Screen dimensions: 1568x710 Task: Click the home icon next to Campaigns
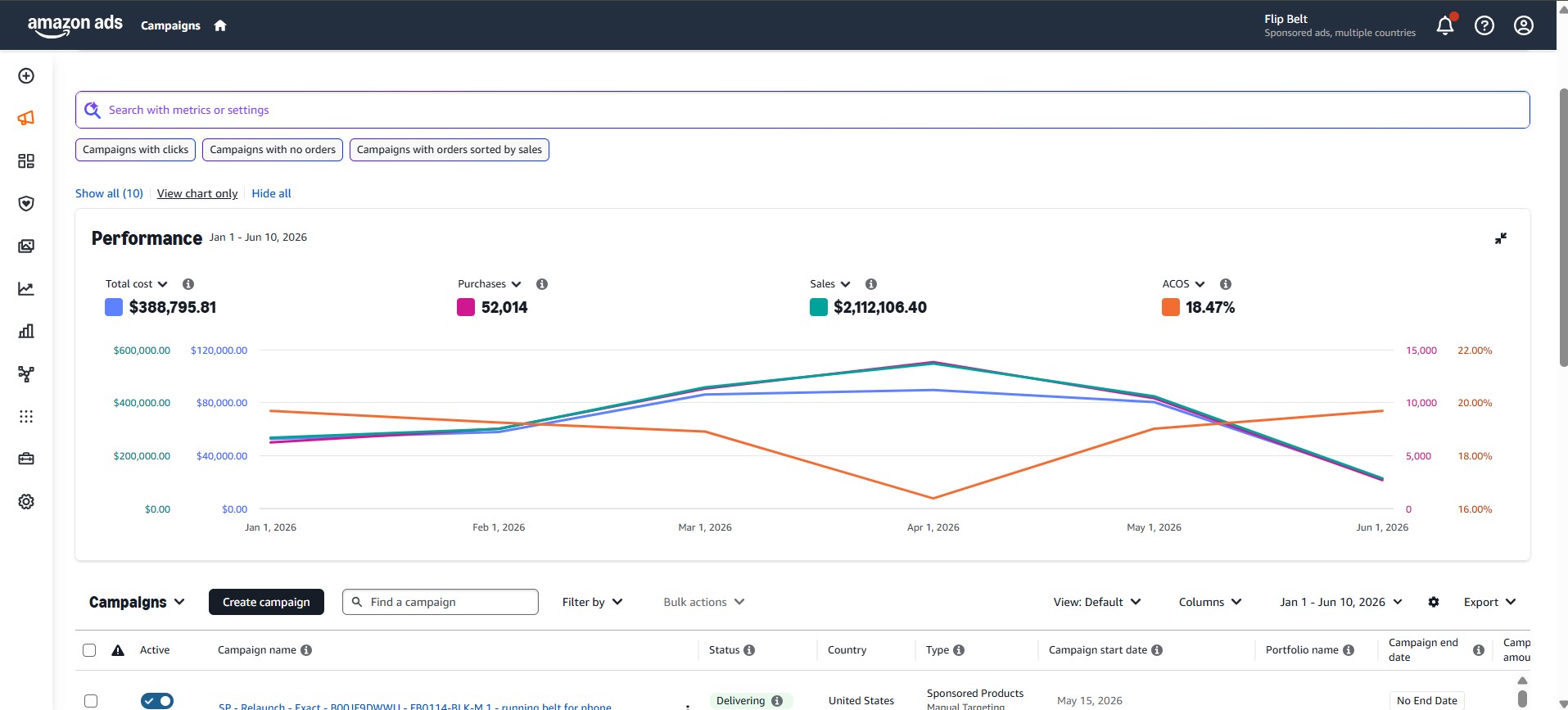(x=220, y=25)
